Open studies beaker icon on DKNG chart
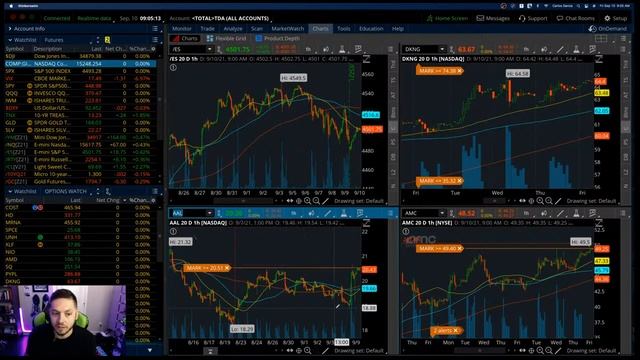The width and height of the screenshot is (640, 360). click(576, 49)
